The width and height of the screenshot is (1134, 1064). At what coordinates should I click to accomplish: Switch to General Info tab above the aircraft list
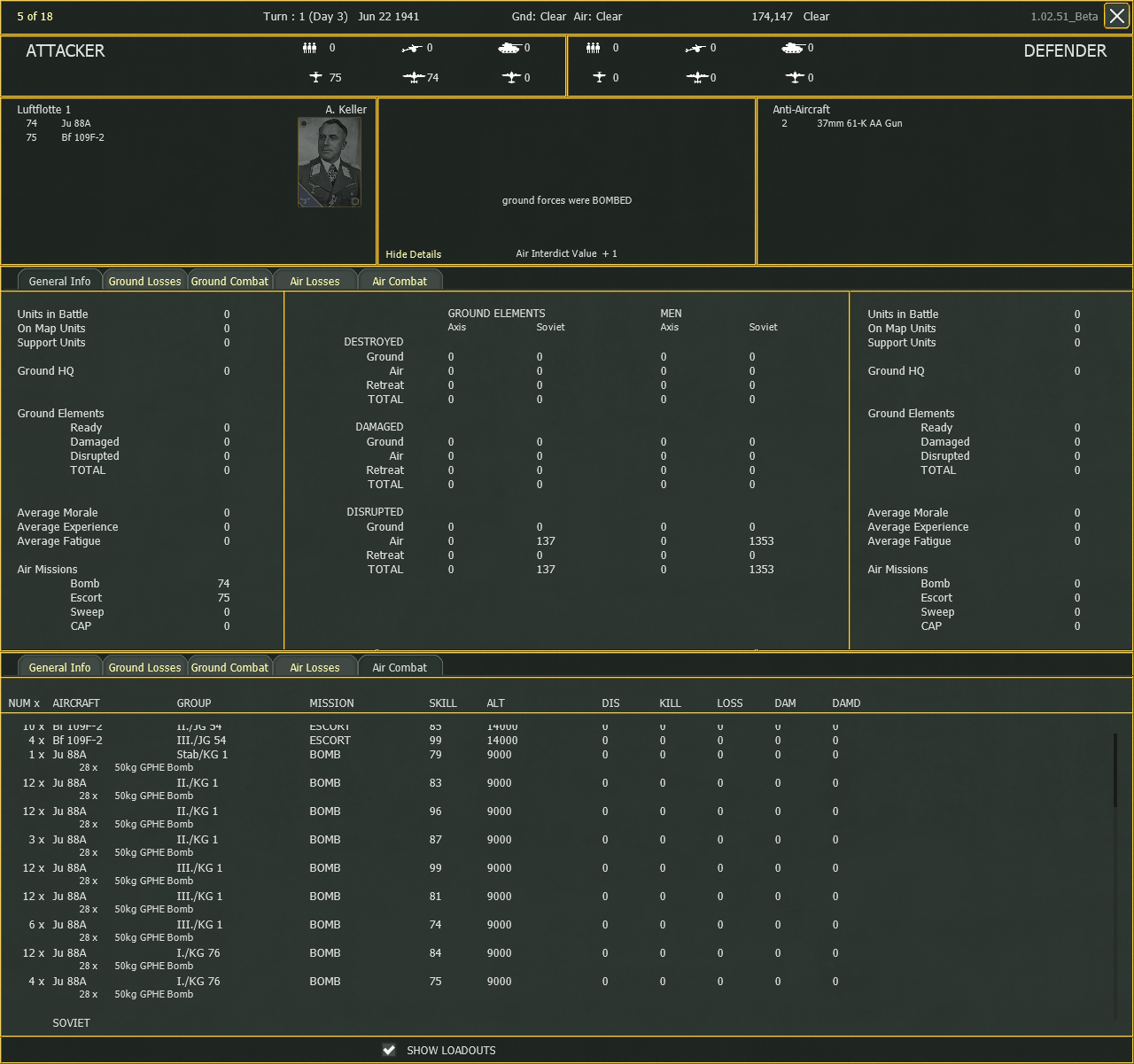[59, 667]
